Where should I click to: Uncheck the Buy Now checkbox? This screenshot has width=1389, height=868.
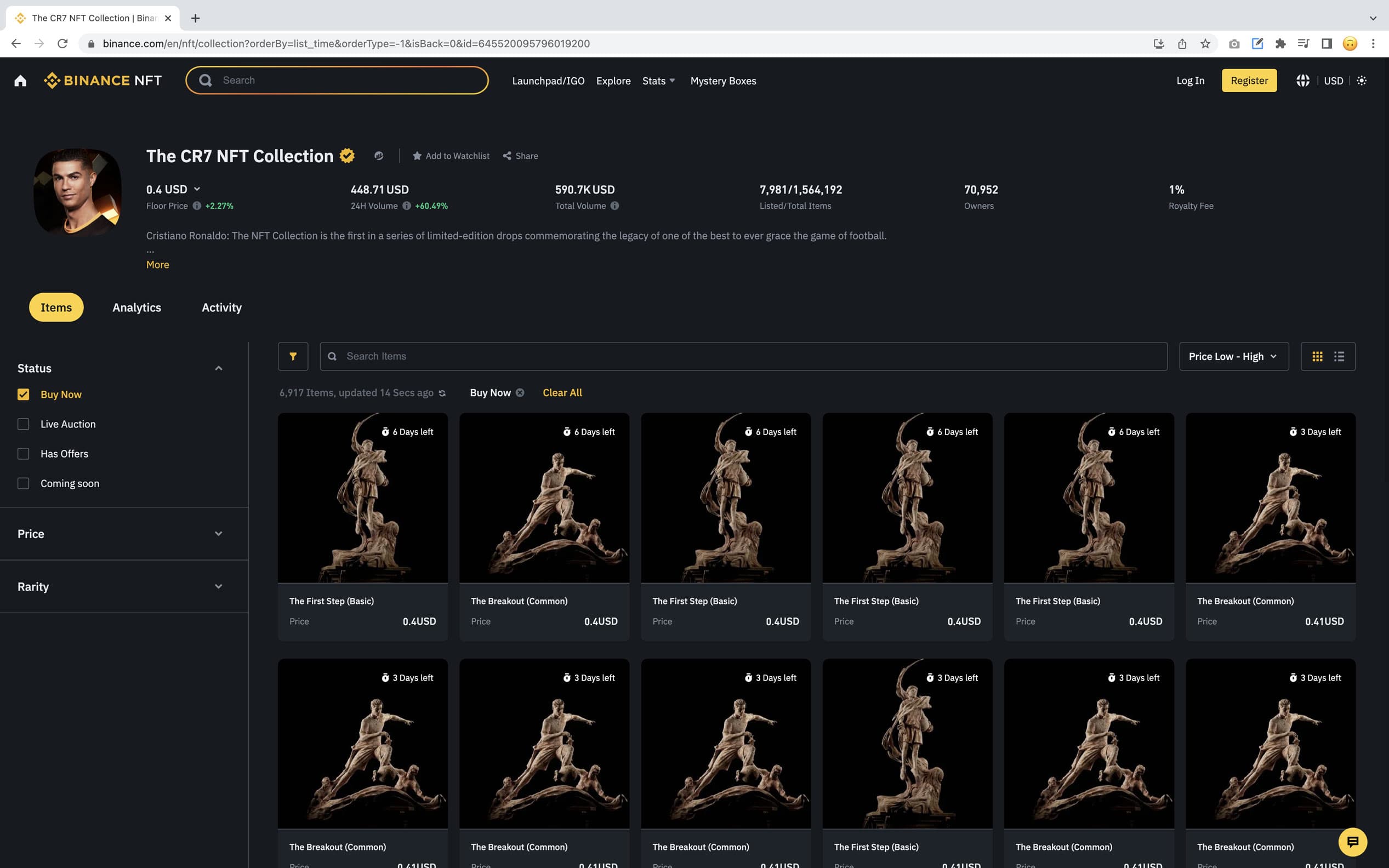coord(23,395)
